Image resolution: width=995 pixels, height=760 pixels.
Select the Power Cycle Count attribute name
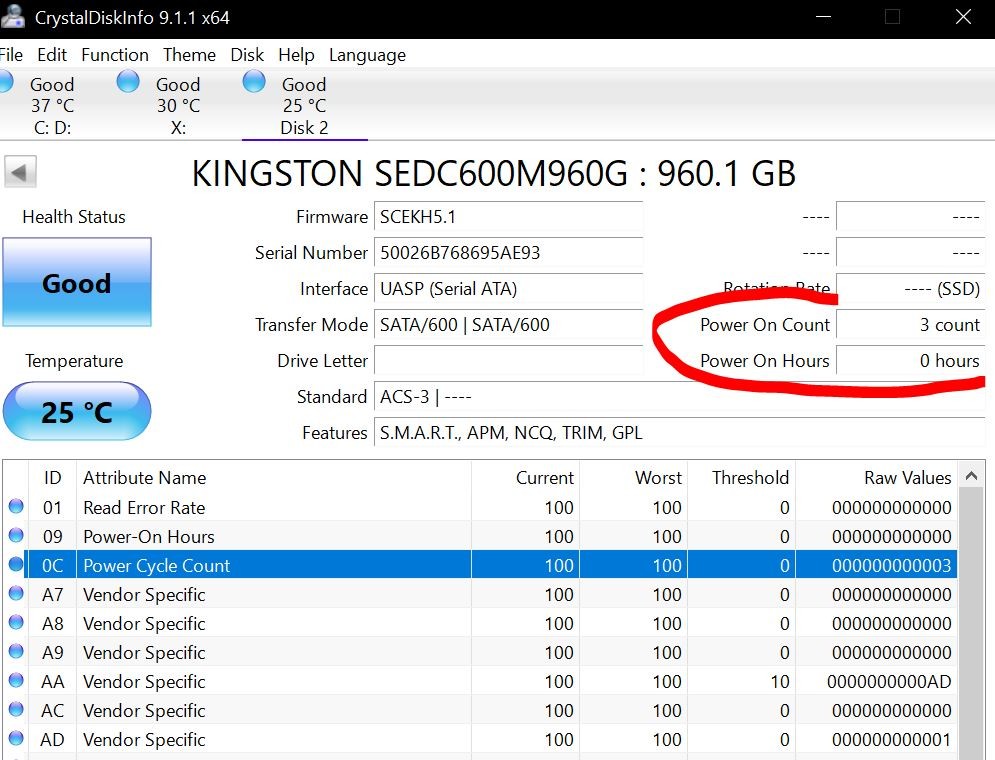(156, 566)
